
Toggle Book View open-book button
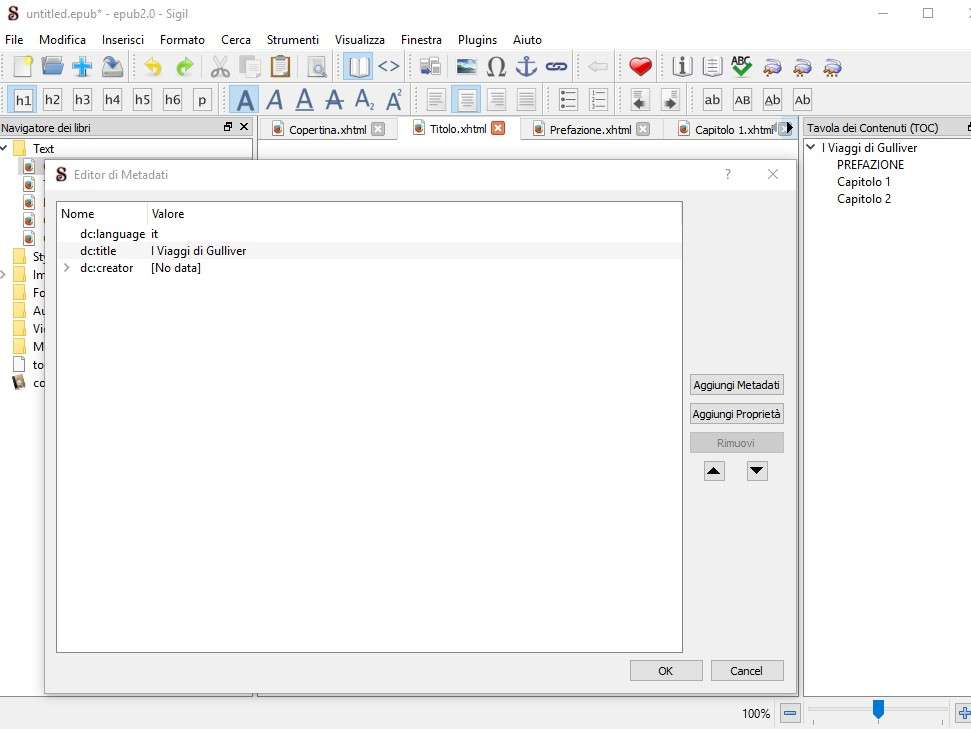pos(358,67)
